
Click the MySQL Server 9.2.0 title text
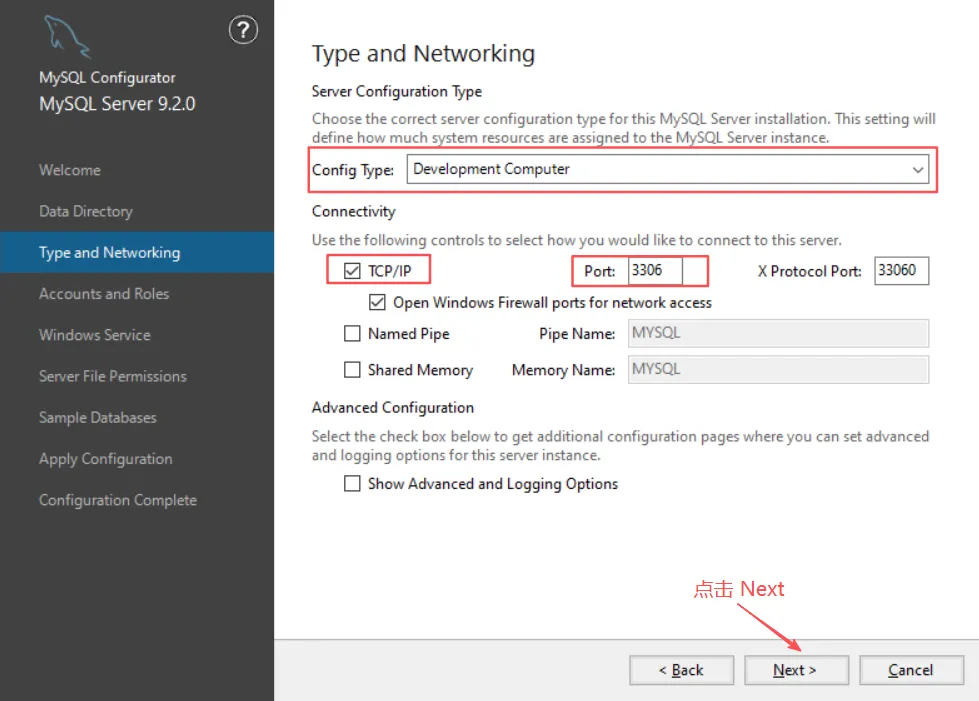pyautogui.click(x=117, y=104)
